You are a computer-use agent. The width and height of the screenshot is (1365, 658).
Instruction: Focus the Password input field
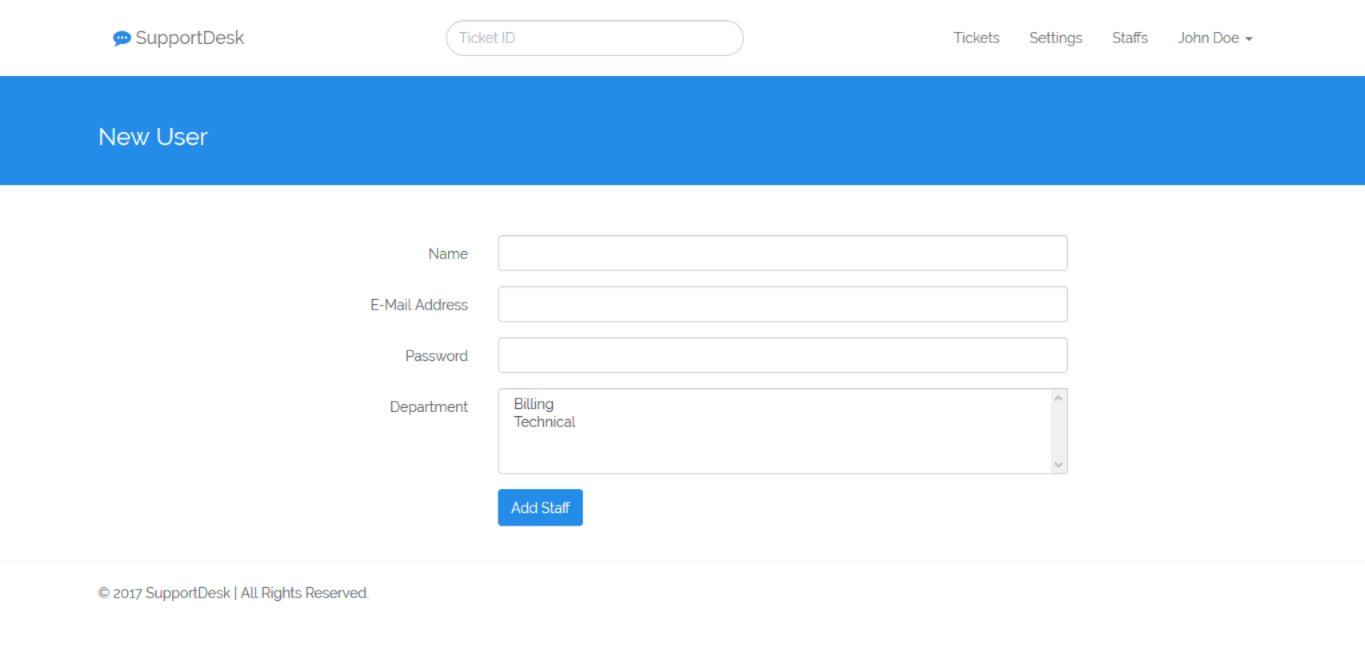782,355
